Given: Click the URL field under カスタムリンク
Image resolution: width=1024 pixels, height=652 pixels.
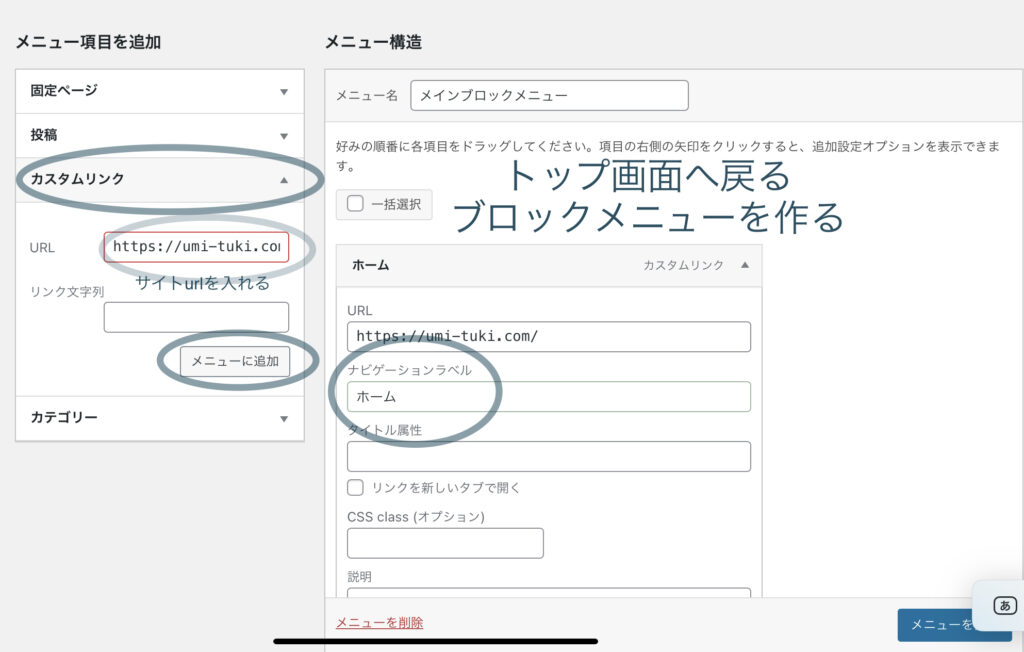Looking at the screenshot, I should pyautogui.click(x=196, y=247).
